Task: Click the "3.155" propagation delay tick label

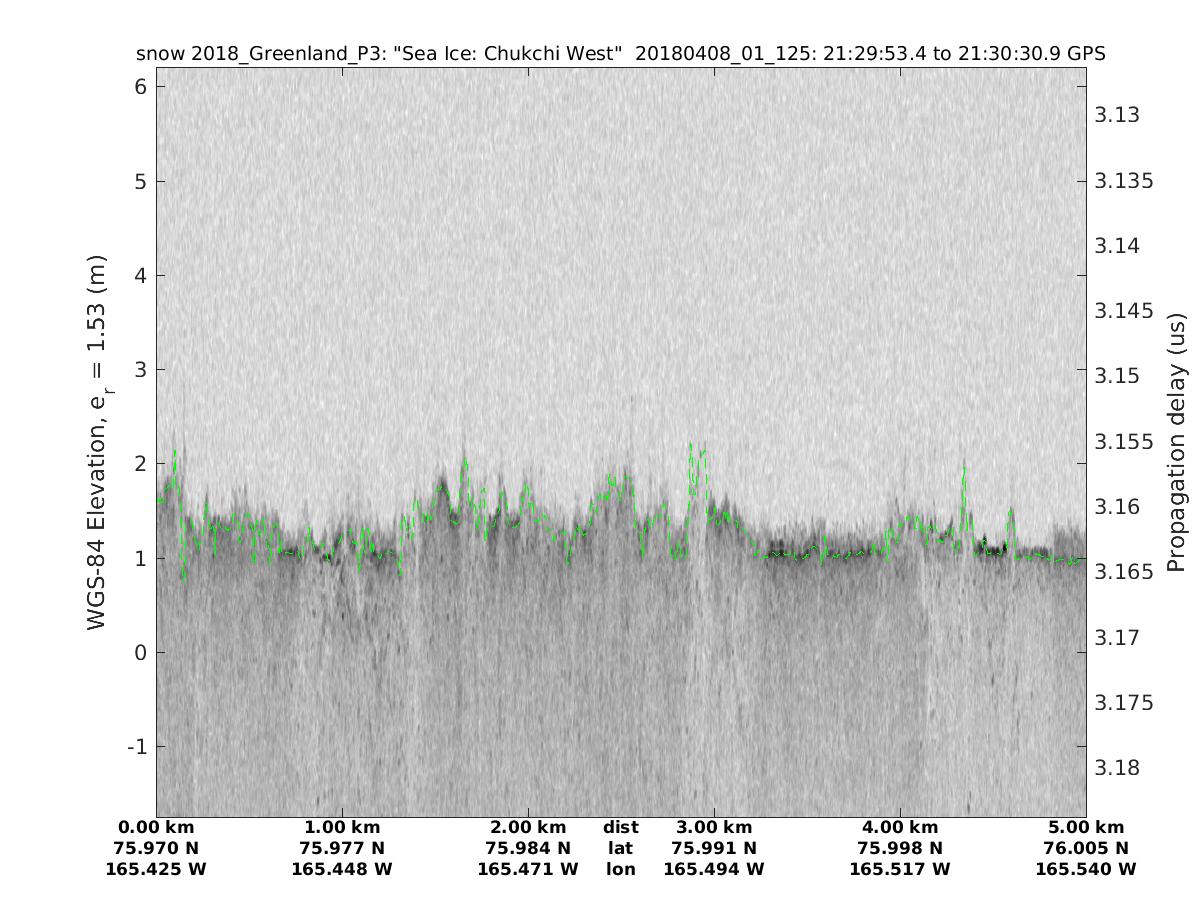Action: (1122, 441)
